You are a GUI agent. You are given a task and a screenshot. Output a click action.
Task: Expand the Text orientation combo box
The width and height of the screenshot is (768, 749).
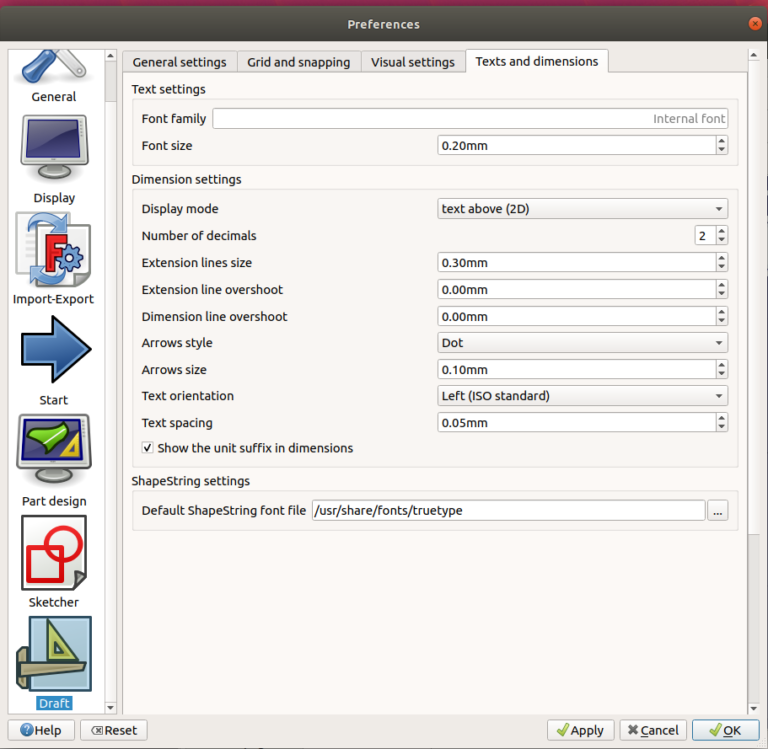point(583,396)
